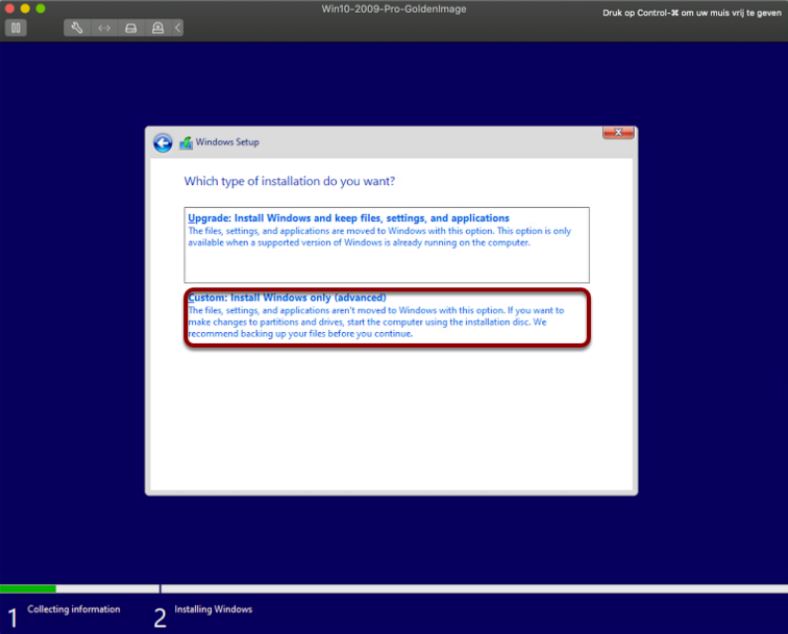This screenshot has height=634, width=788.
Task: Open the settings wrench icon
Action: coord(77,28)
